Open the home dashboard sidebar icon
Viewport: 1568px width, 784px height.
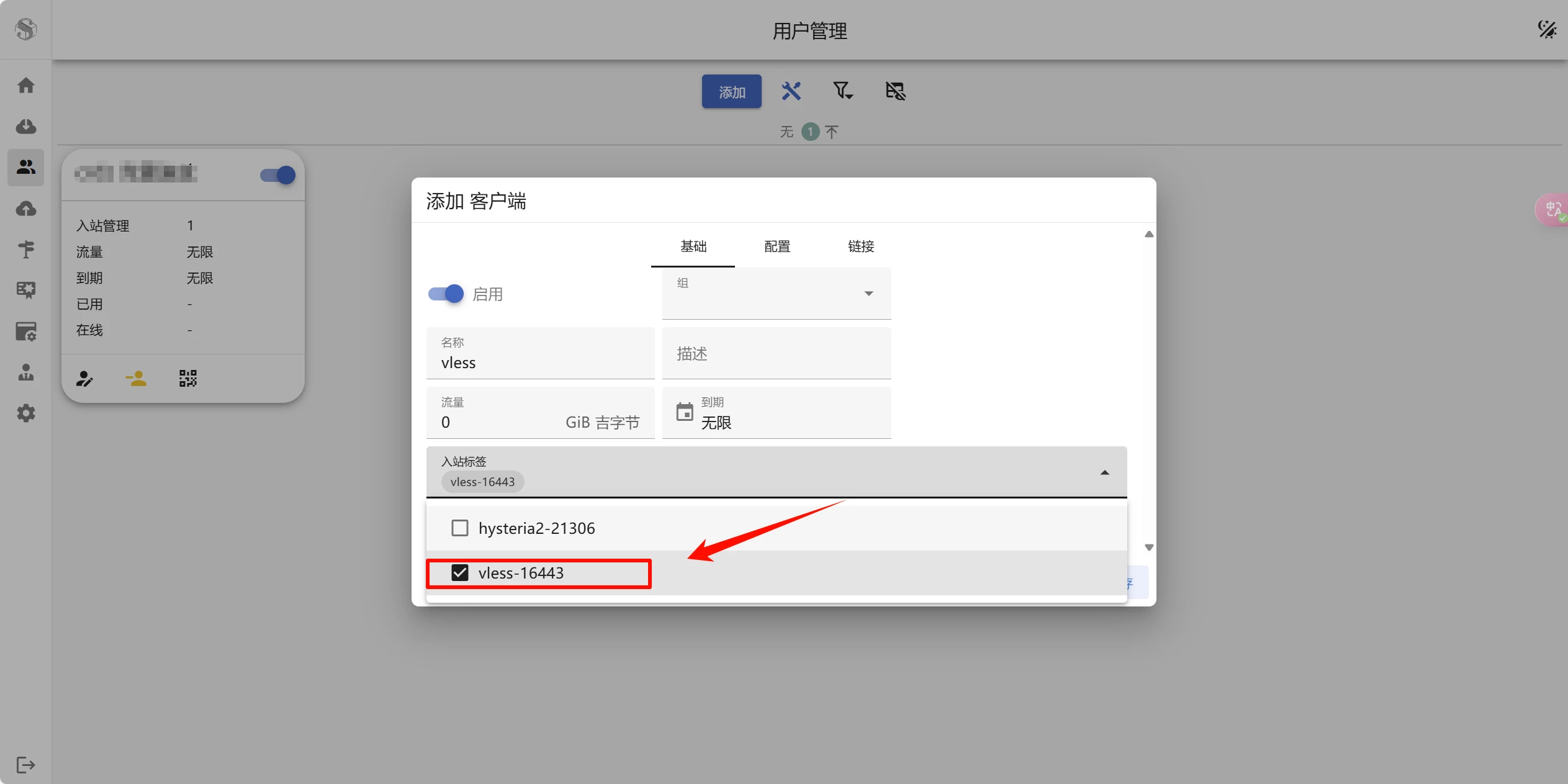pyautogui.click(x=25, y=85)
